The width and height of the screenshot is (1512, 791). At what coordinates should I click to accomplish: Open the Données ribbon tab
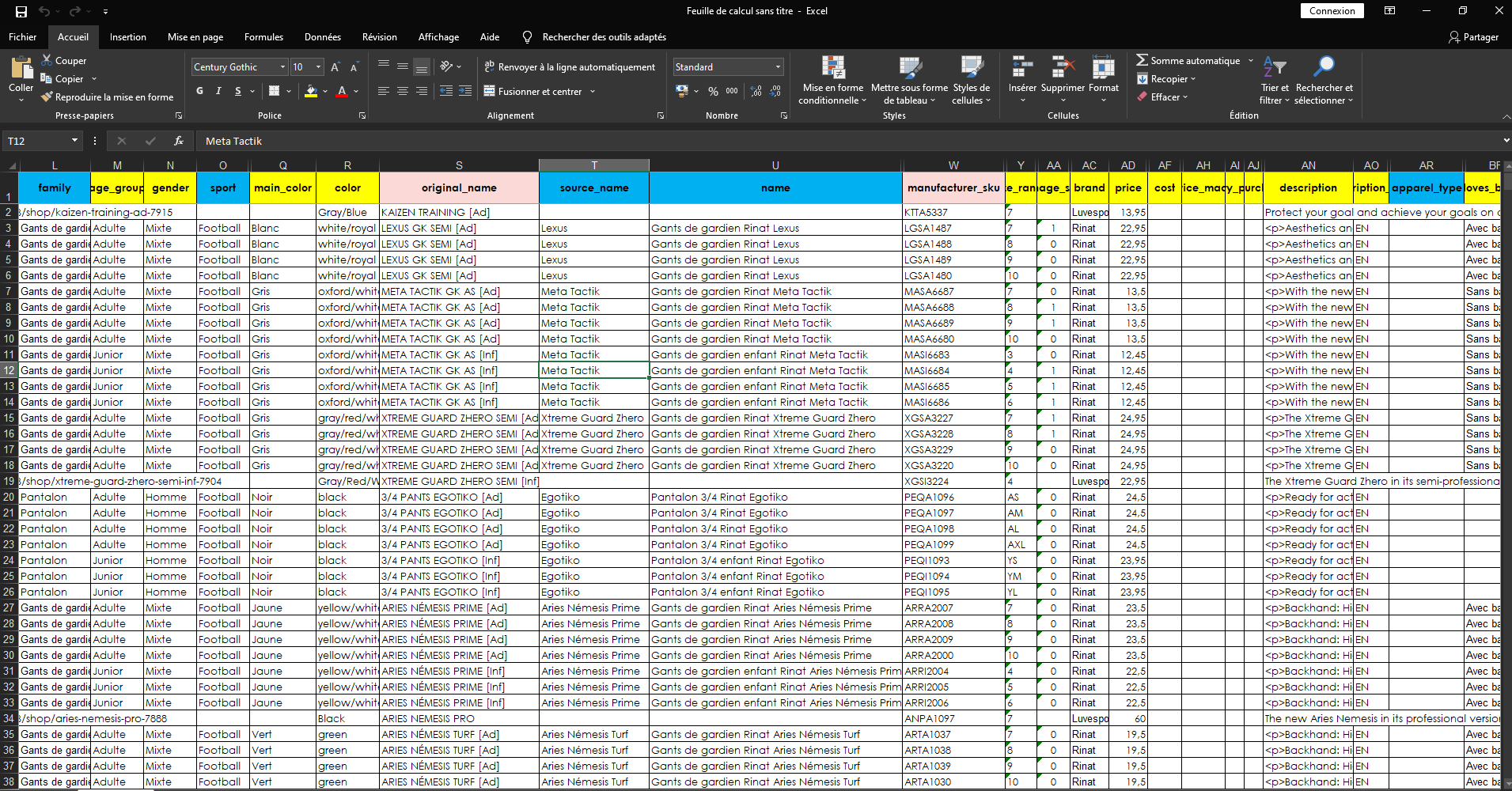tap(322, 37)
